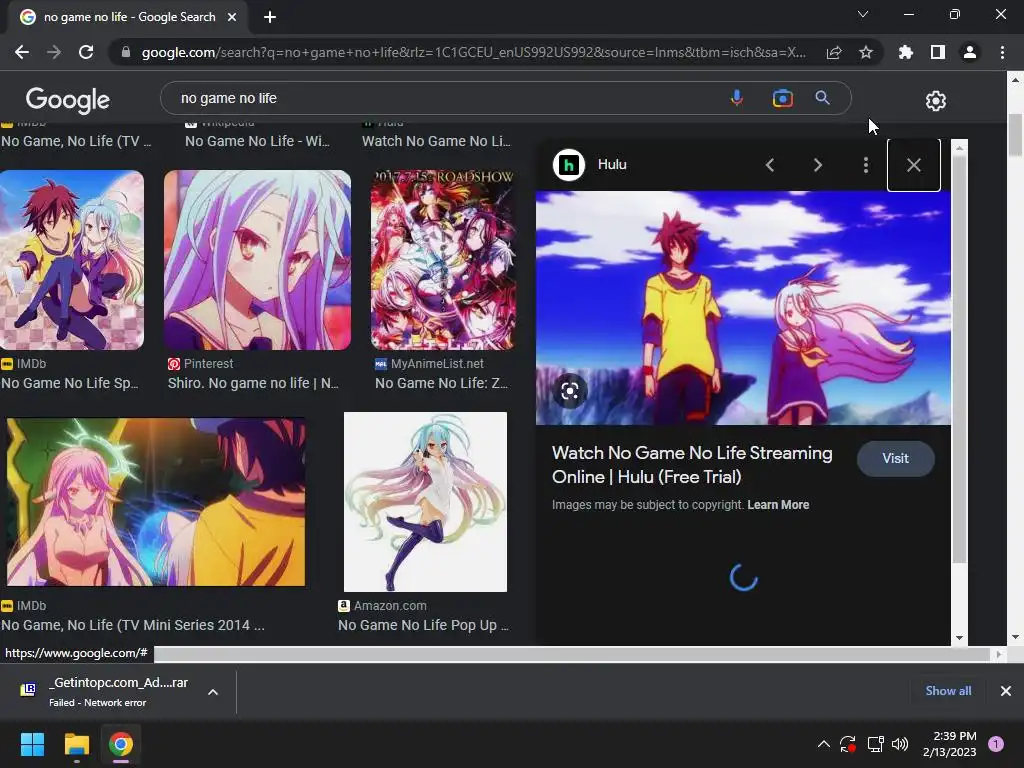
Task: Click the preview panel vertical scrollbar
Action: point(959,359)
